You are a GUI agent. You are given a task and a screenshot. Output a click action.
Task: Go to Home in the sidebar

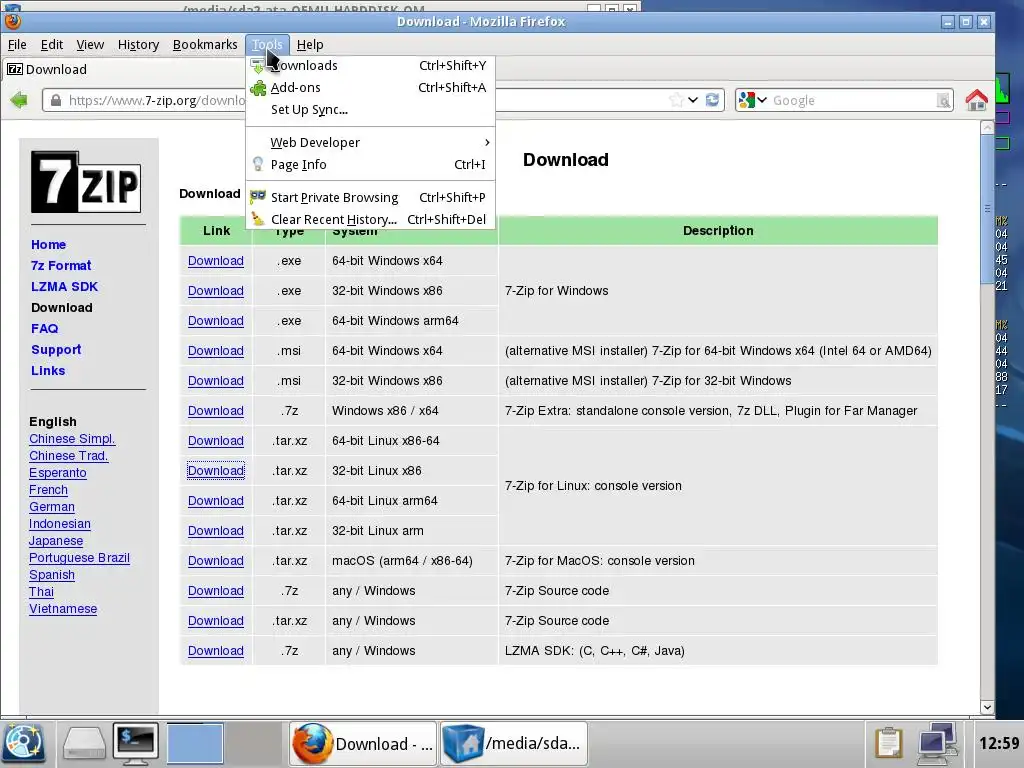tap(48, 244)
